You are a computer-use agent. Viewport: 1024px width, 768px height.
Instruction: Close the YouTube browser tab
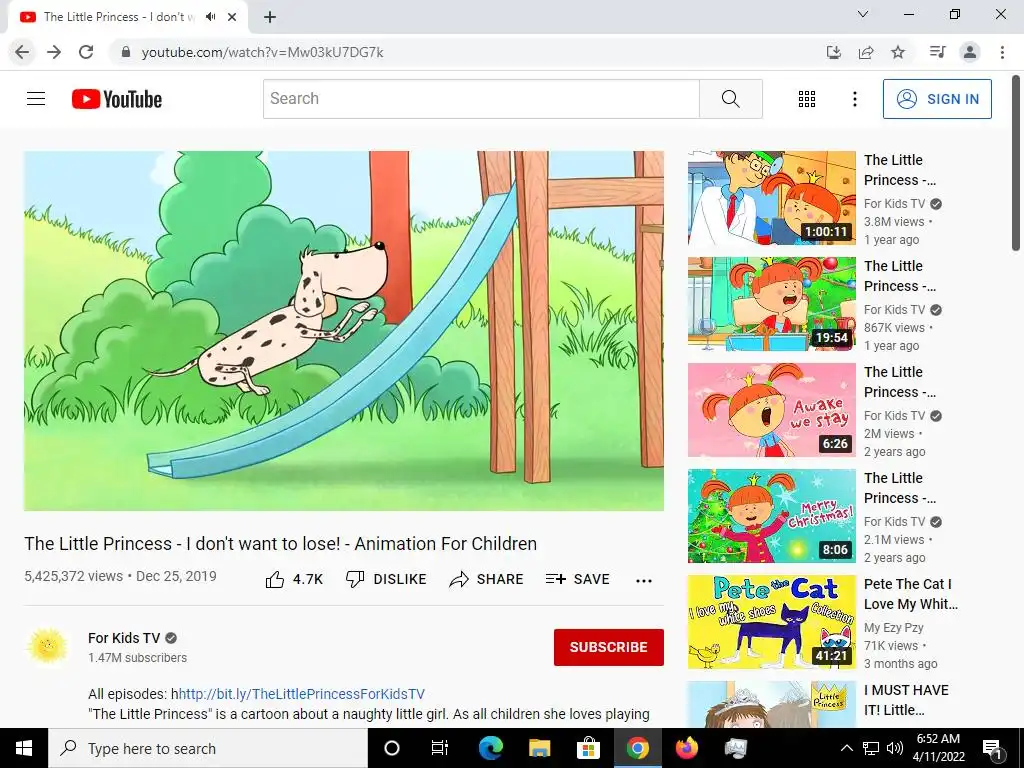[232, 17]
